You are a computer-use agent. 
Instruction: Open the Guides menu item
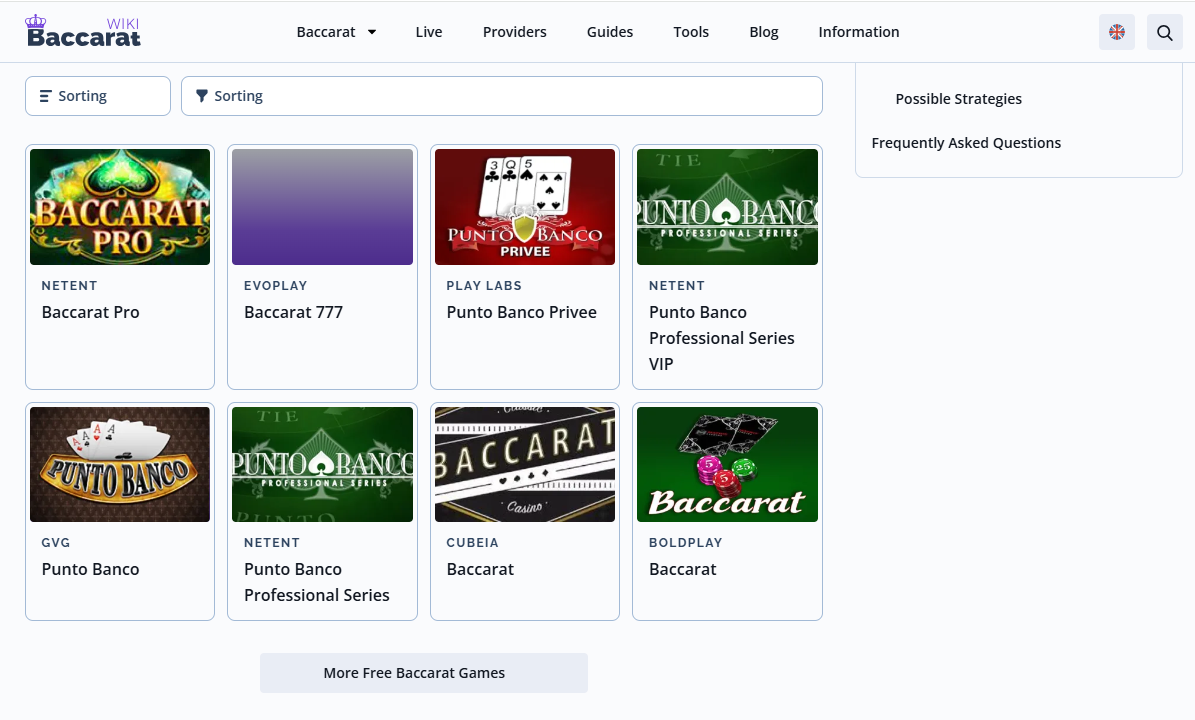coord(610,32)
